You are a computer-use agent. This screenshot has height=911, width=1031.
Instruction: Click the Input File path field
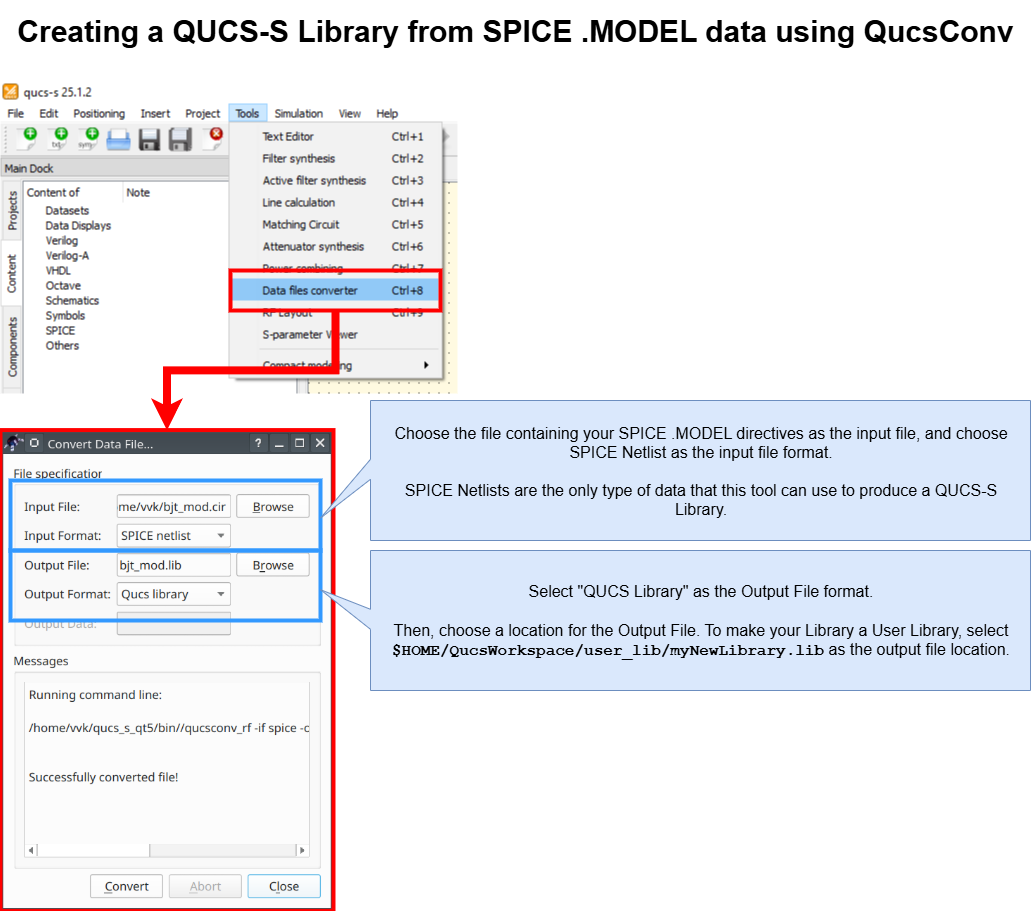click(x=174, y=506)
